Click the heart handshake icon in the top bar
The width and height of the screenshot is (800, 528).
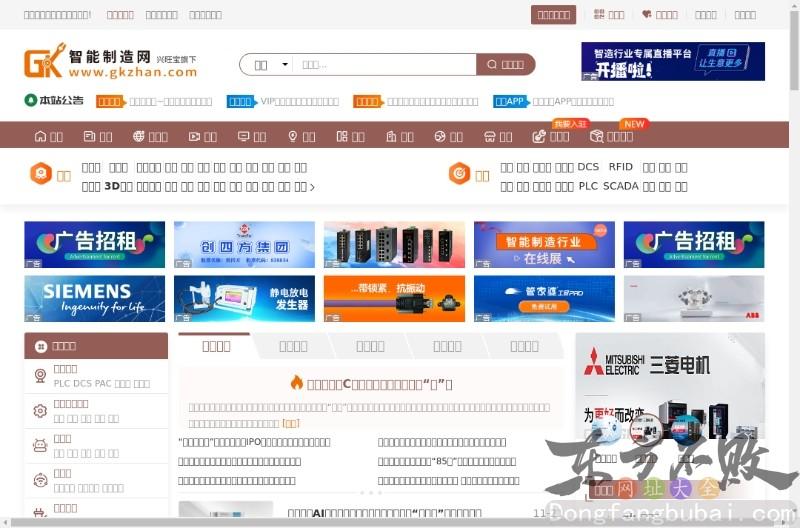(646, 14)
